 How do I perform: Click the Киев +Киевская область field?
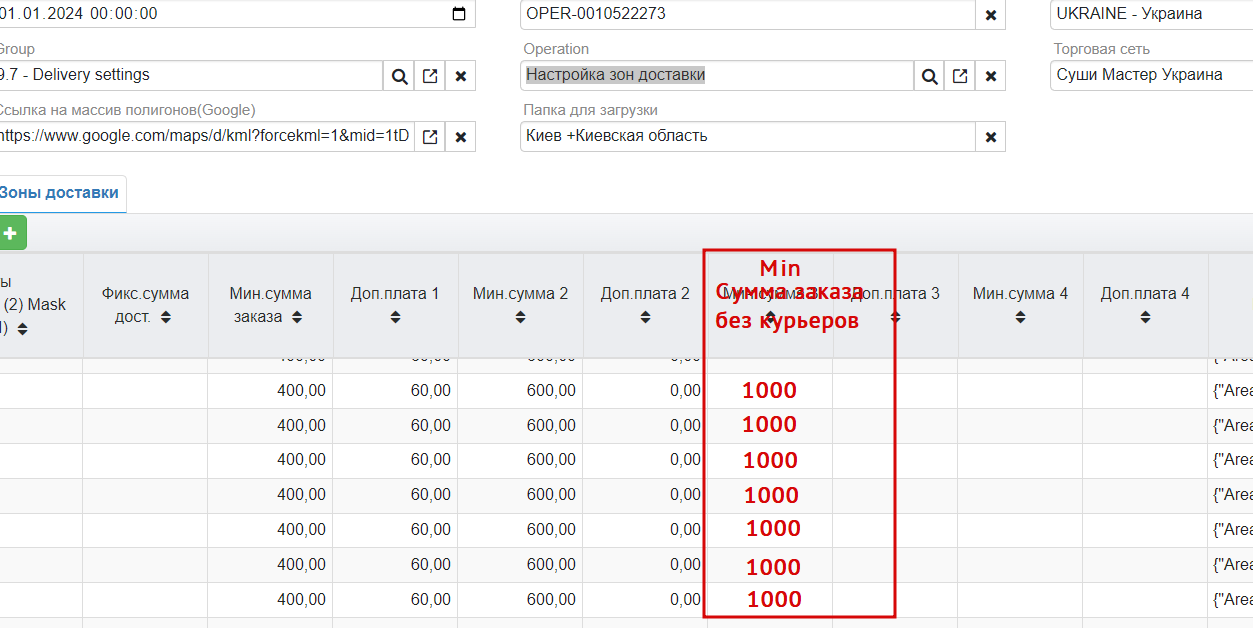tap(748, 136)
